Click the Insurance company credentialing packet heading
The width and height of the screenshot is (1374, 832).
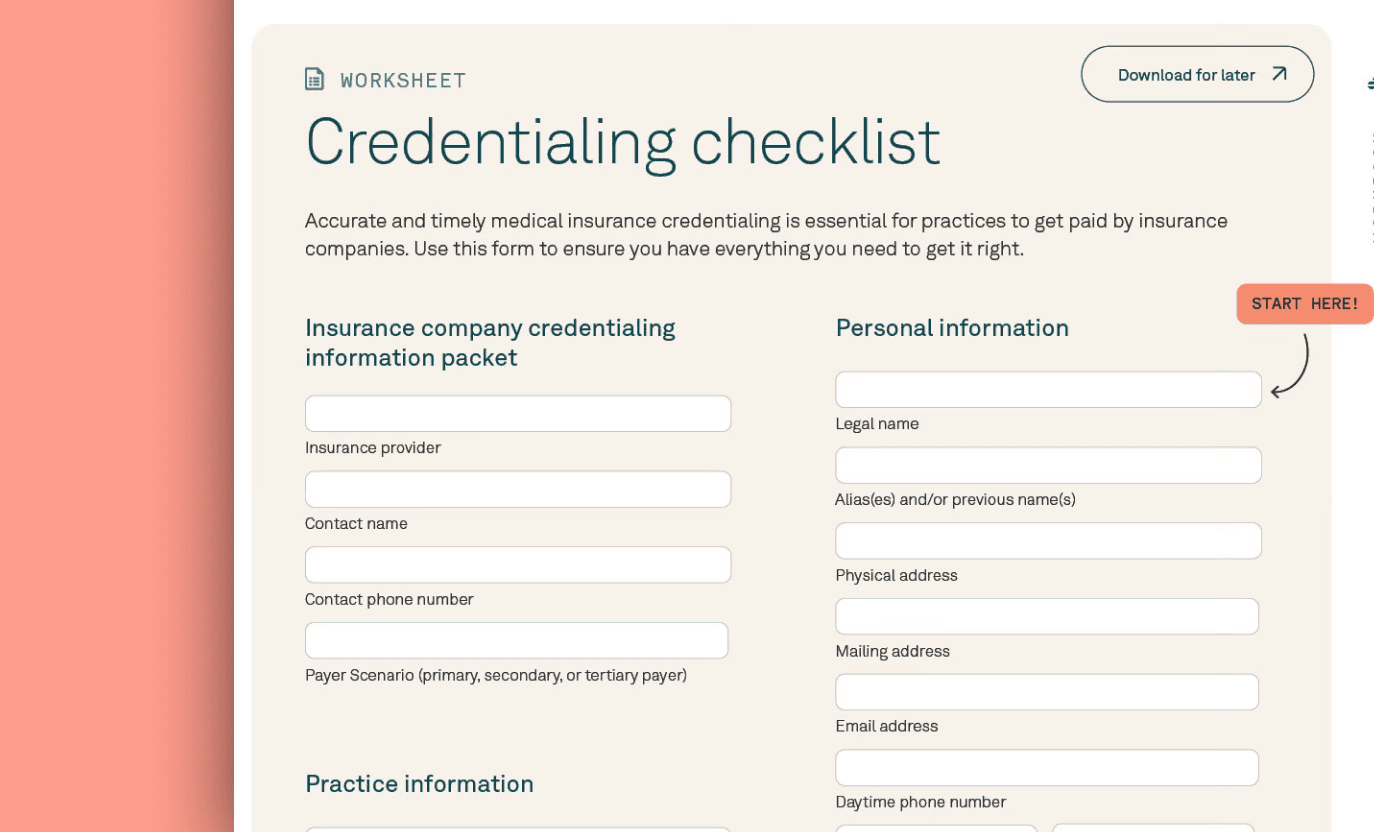pos(490,343)
